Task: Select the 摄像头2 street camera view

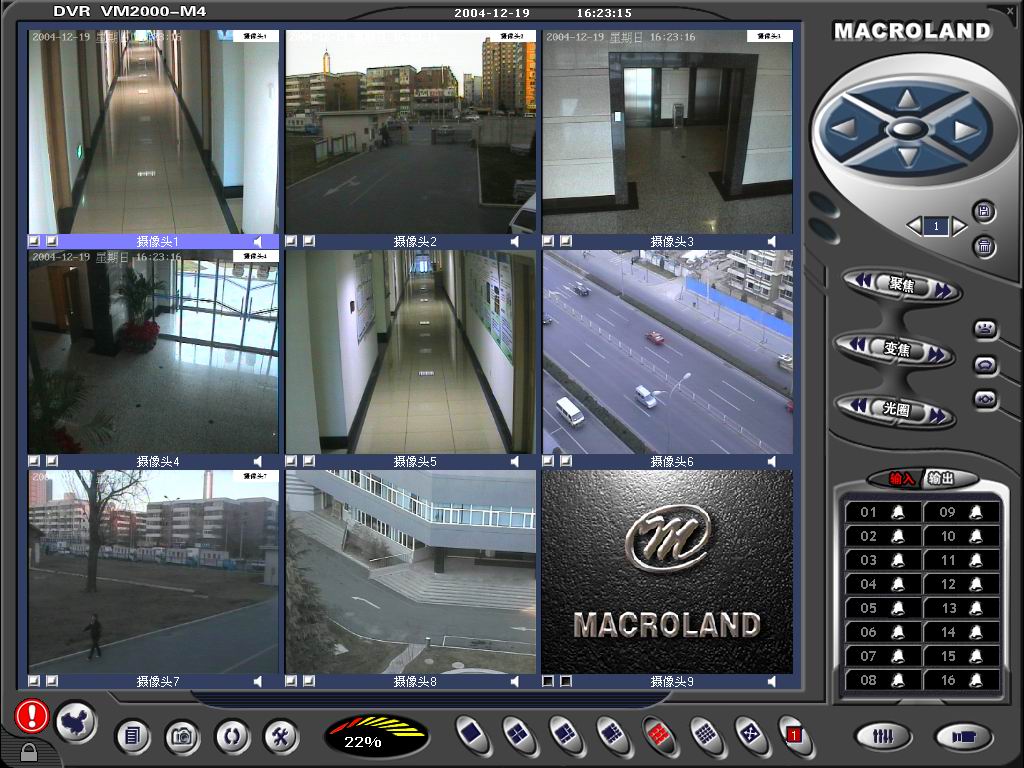Action: [x=410, y=131]
